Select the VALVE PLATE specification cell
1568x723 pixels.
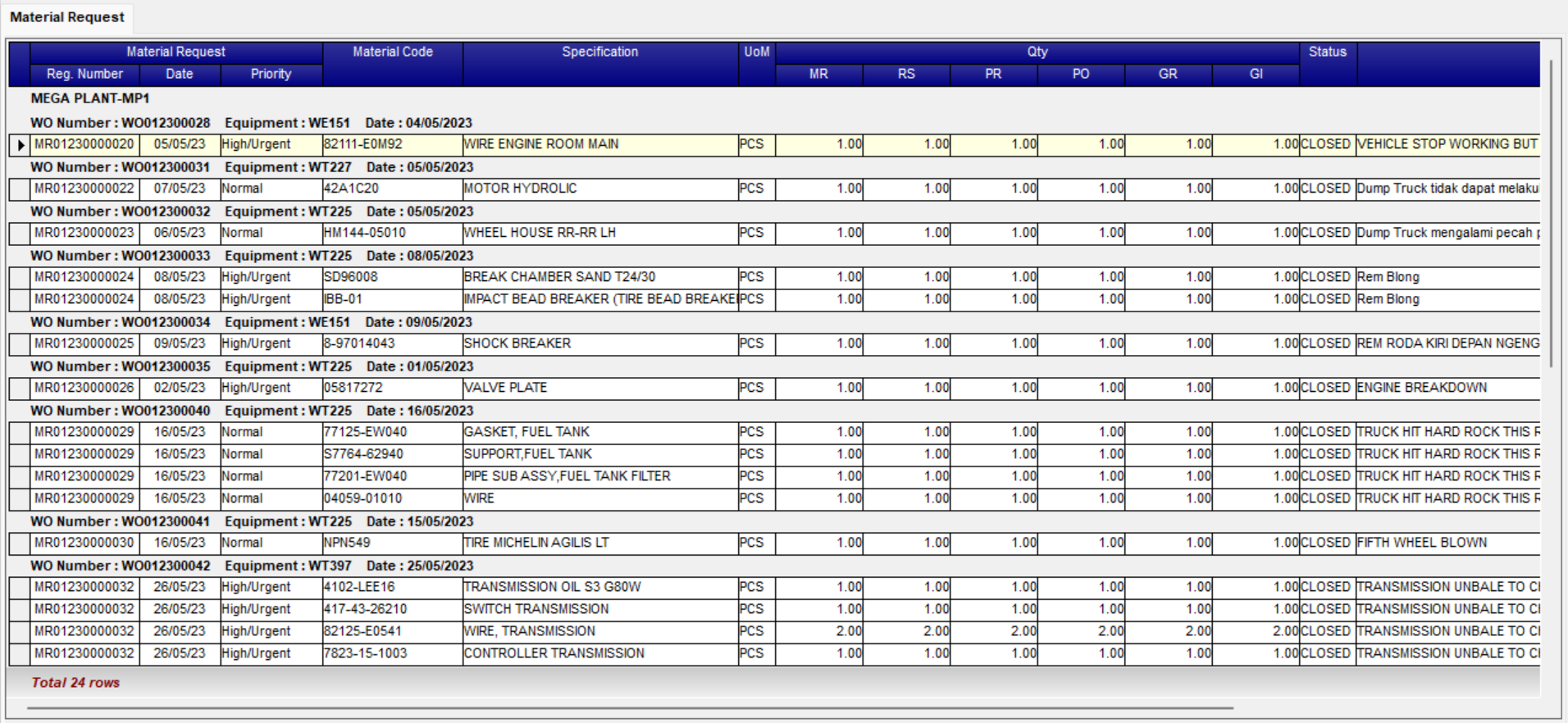coord(599,388)
